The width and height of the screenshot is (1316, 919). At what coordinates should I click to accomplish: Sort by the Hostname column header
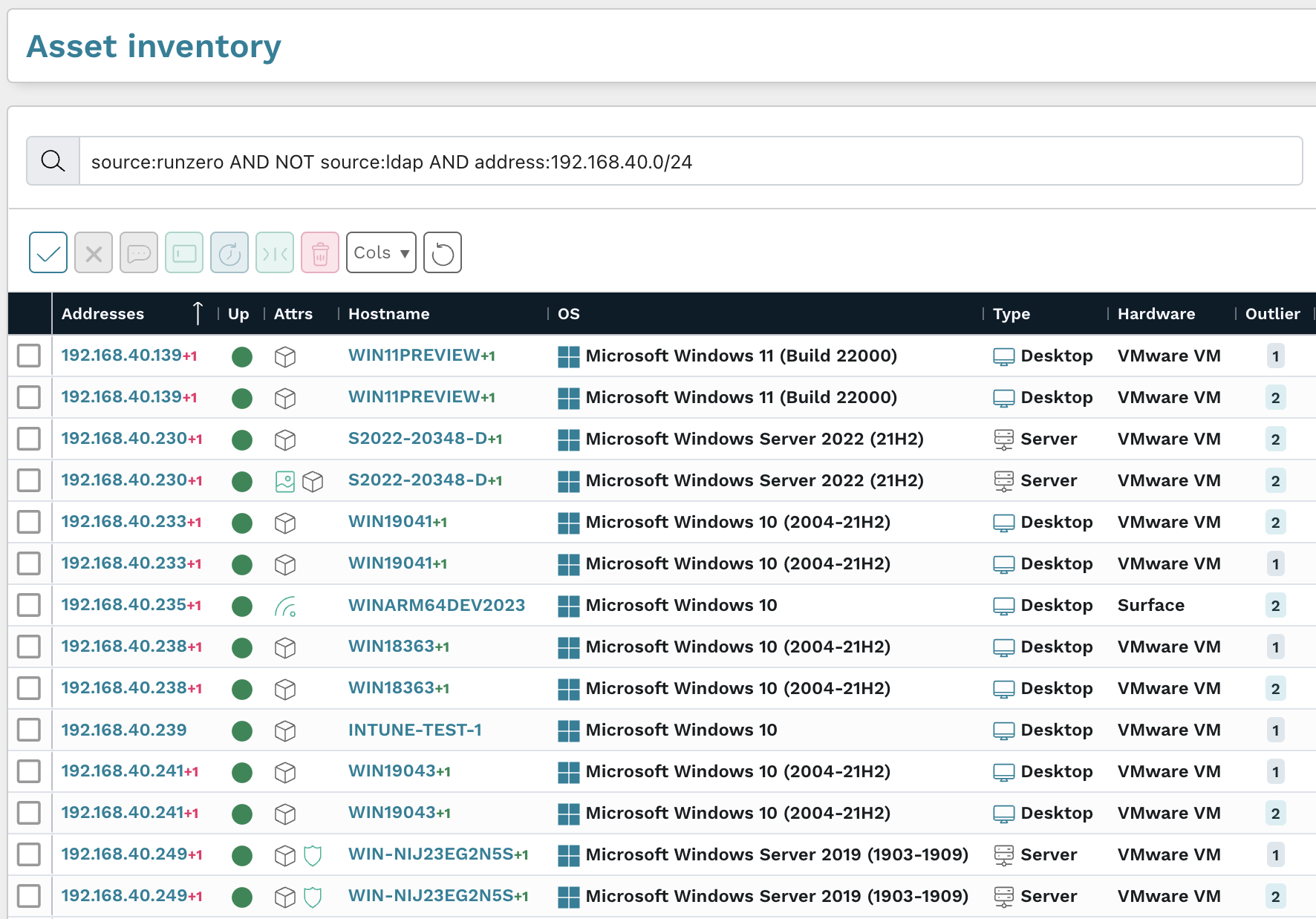click(x=389, y=314)
